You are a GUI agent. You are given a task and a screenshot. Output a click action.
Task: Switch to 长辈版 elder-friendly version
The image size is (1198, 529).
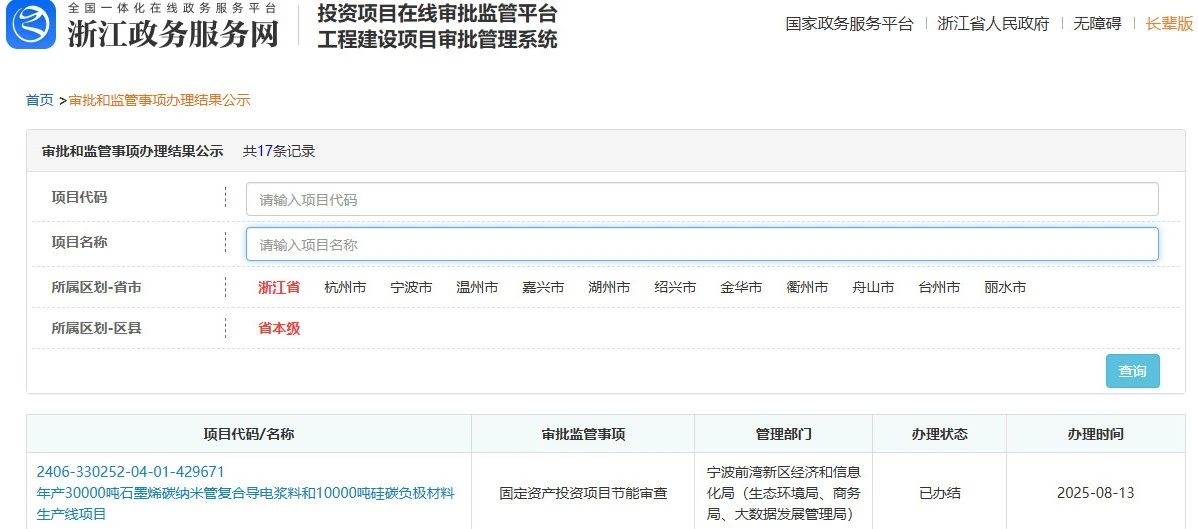[x=1169, y=24]
